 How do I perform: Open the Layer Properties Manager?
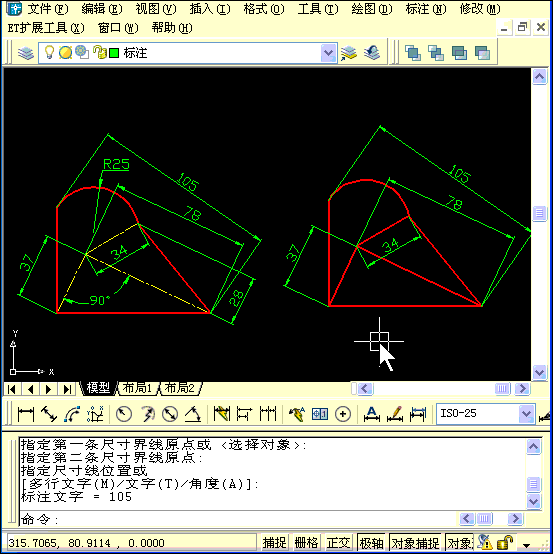(x=26, y=53)
